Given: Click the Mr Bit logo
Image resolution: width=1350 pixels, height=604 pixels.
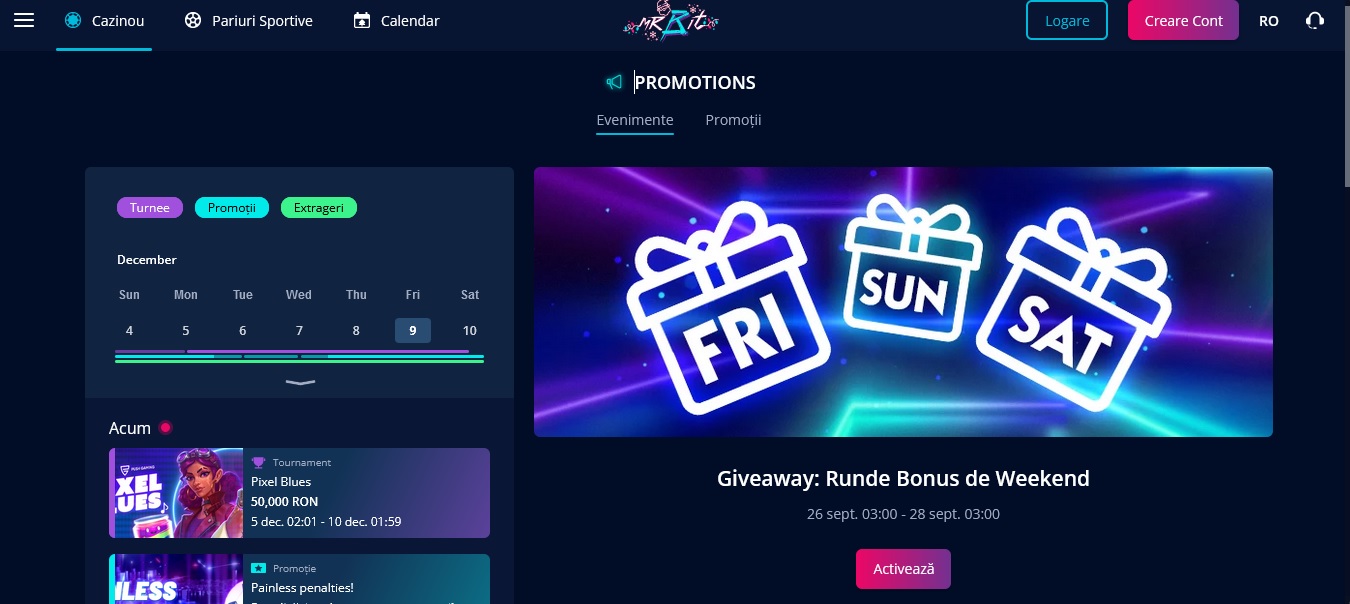Looking at the screenshot, I should tap(671, 19).
